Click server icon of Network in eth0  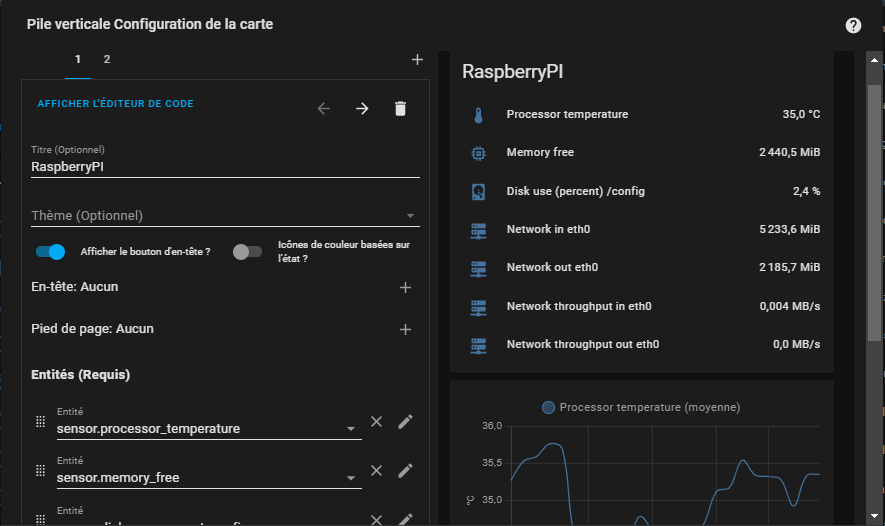pos(478,230)
